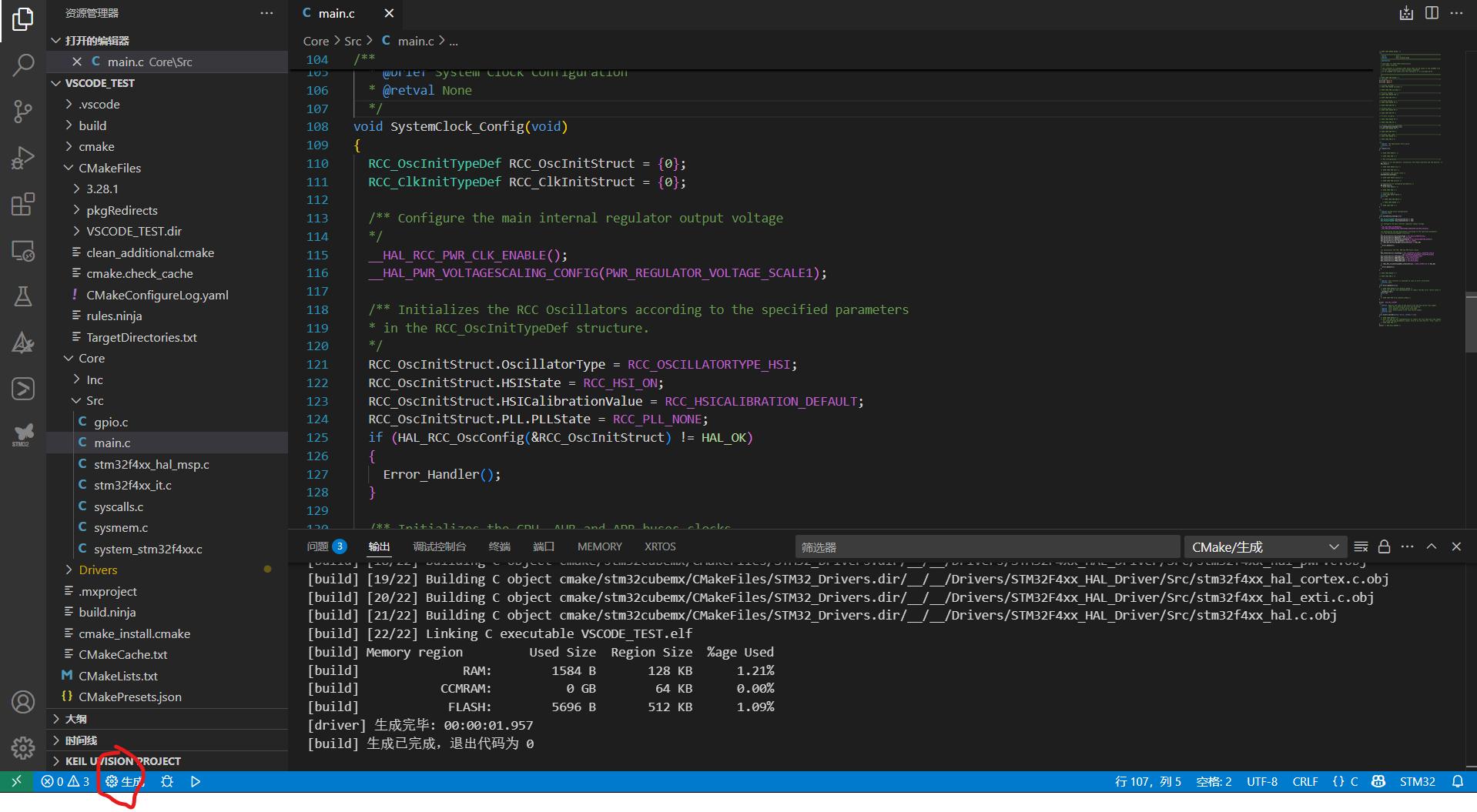Switch to the MEMORY tab
The height and width of the screenshot is (812, 1477).
pos(599,546)
